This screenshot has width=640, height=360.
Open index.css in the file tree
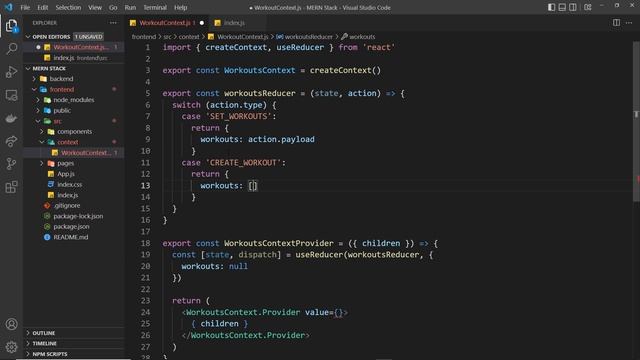point(74,184)
